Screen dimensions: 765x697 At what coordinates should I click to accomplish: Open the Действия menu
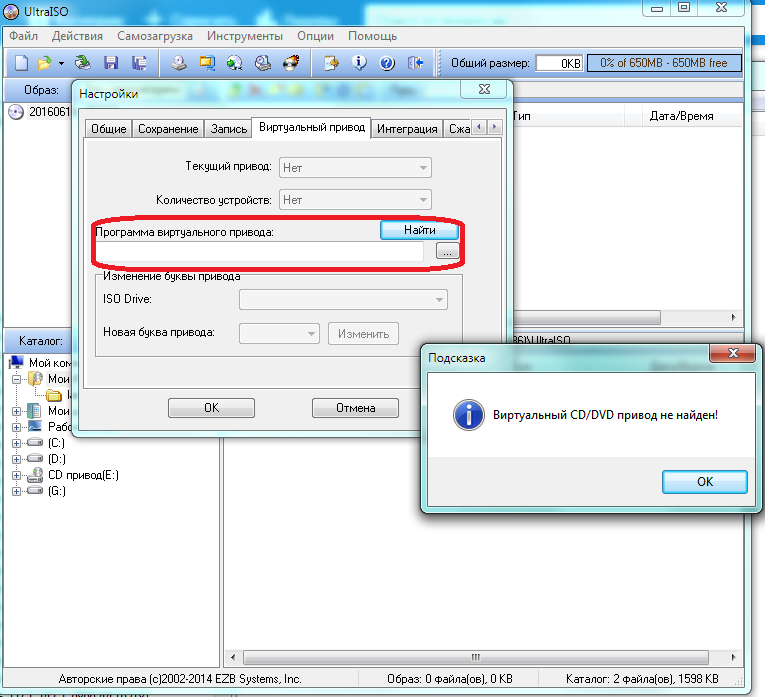tap(77, 36)
